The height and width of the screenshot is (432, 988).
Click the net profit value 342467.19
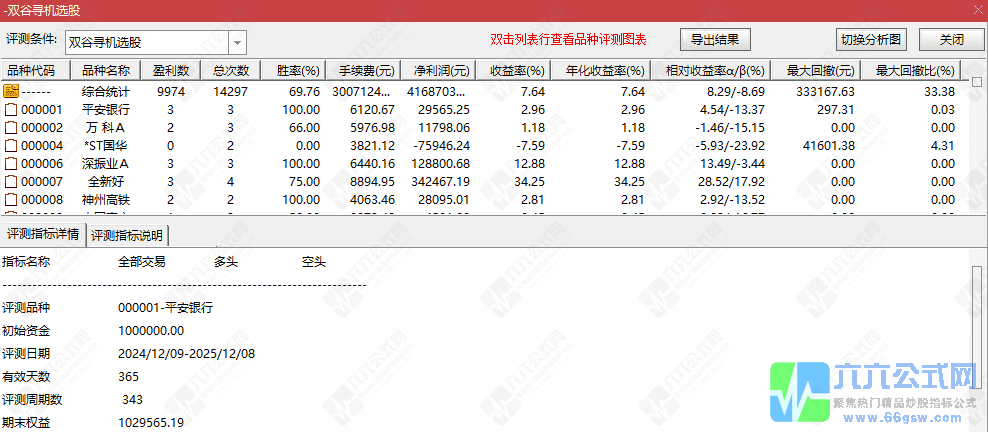(441, 182)
